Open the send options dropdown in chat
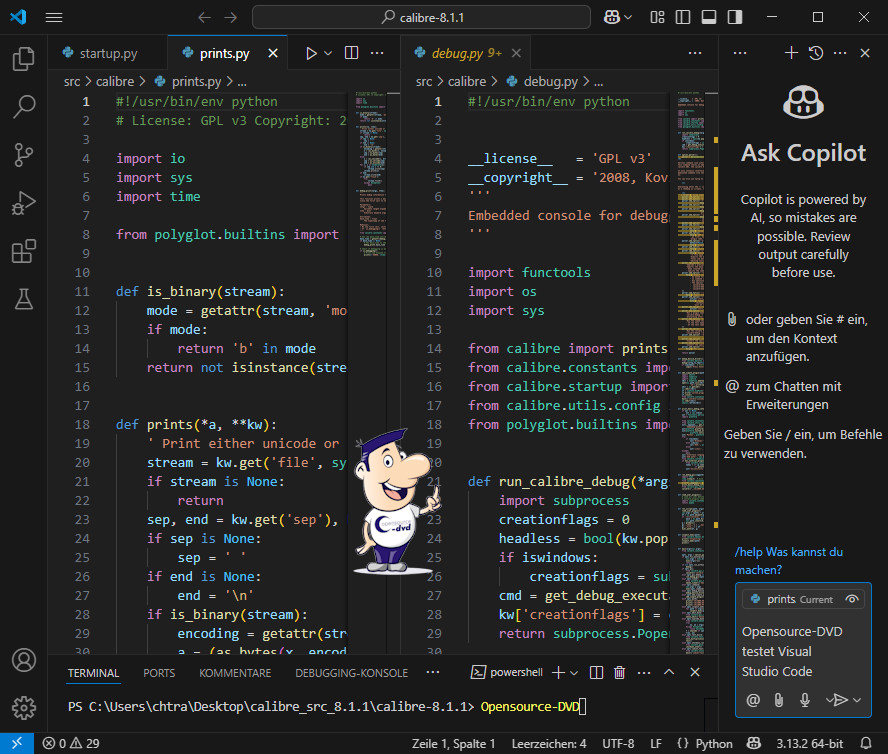 point(857,700)
